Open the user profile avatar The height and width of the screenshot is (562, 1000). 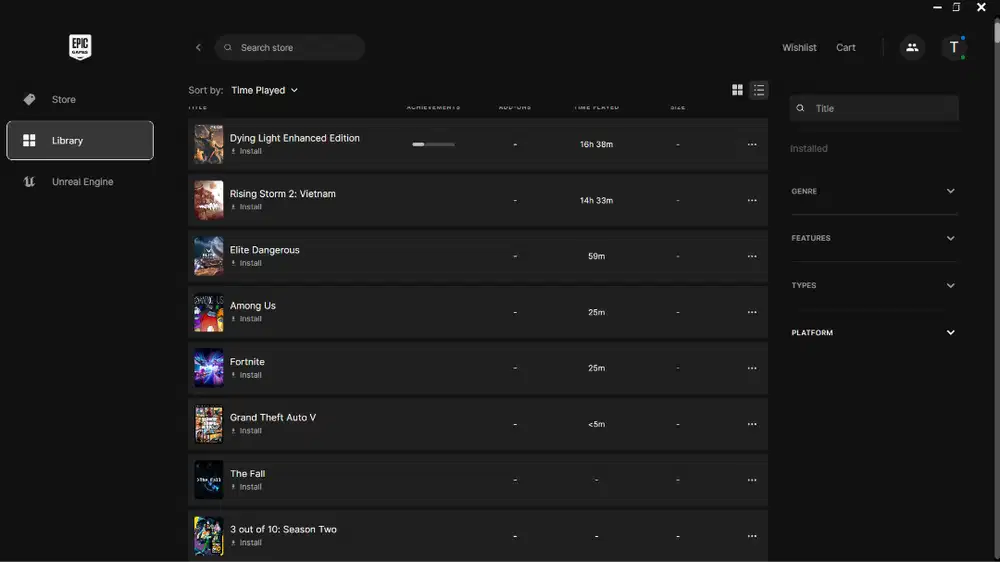[x=954, y=47]
